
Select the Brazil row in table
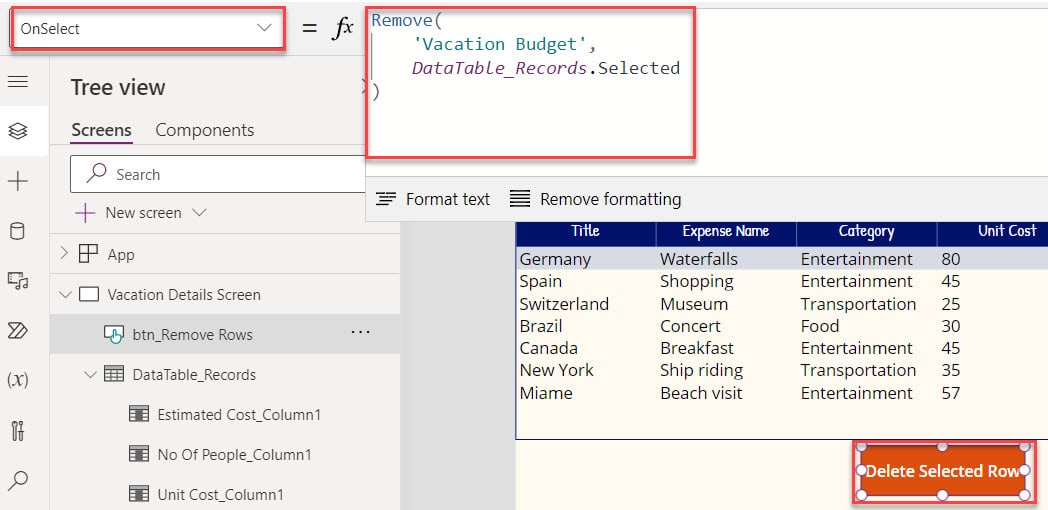(782, 326)
